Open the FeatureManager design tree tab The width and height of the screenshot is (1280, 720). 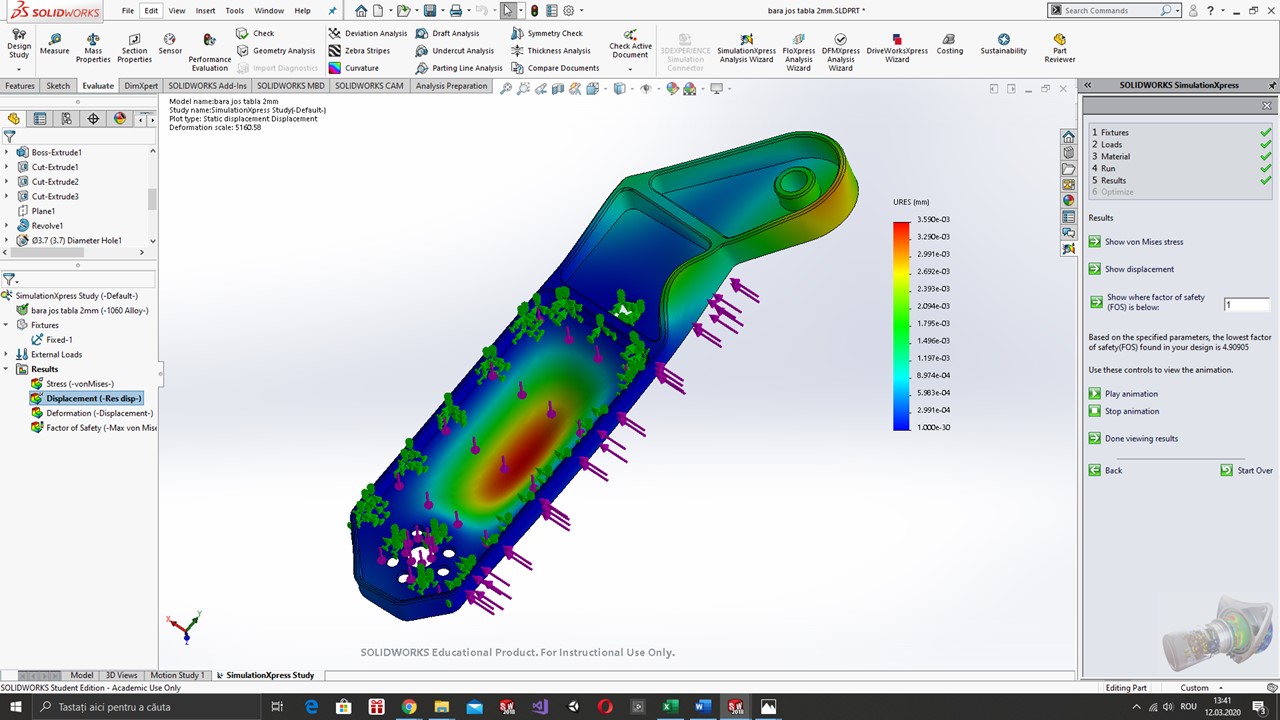pyautogui.click(x=14, y=118)
